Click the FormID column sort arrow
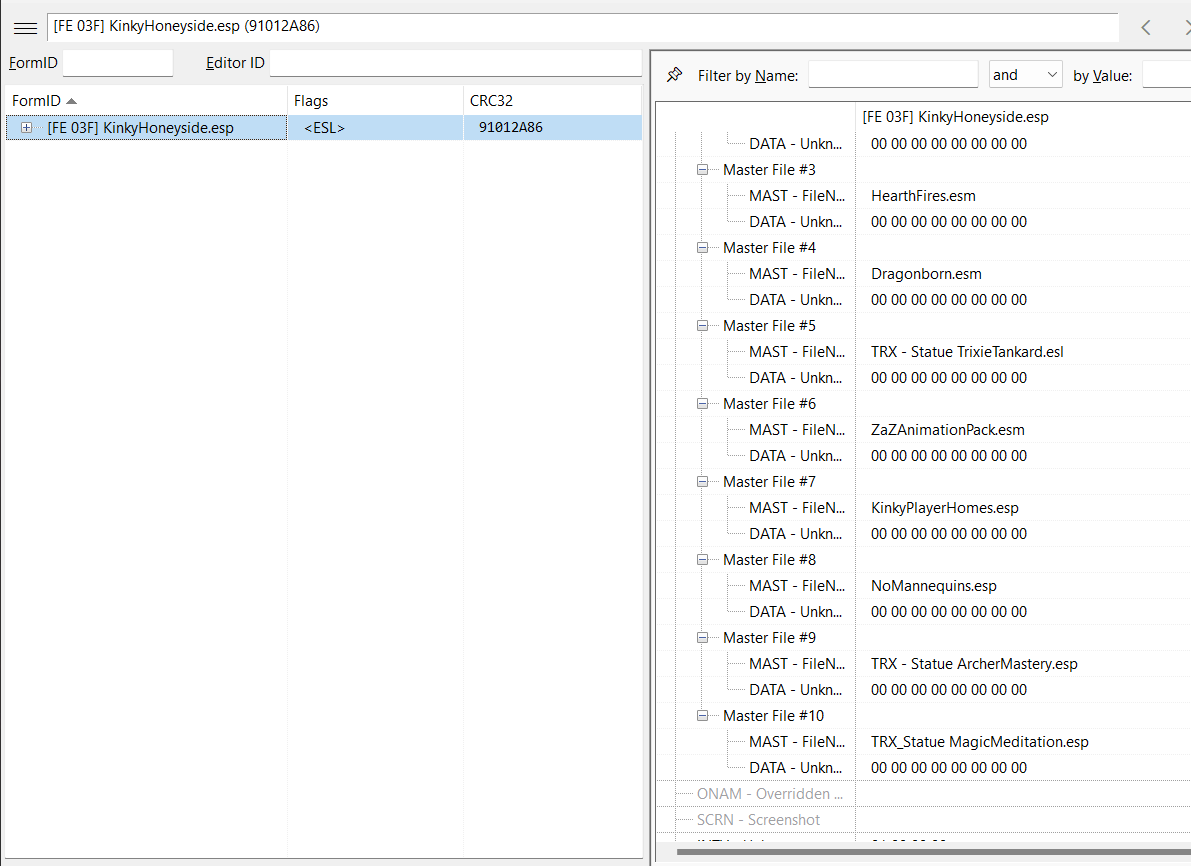1191x866 pixels. point(72,101)
